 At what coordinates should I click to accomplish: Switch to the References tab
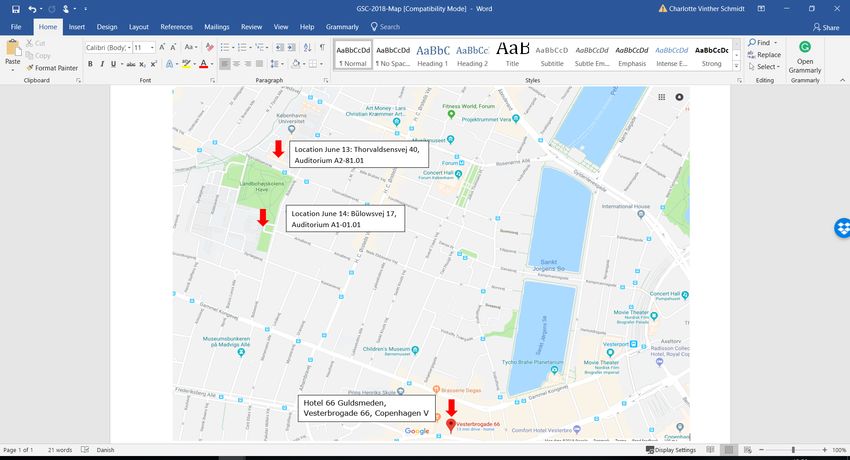(176, 27)
